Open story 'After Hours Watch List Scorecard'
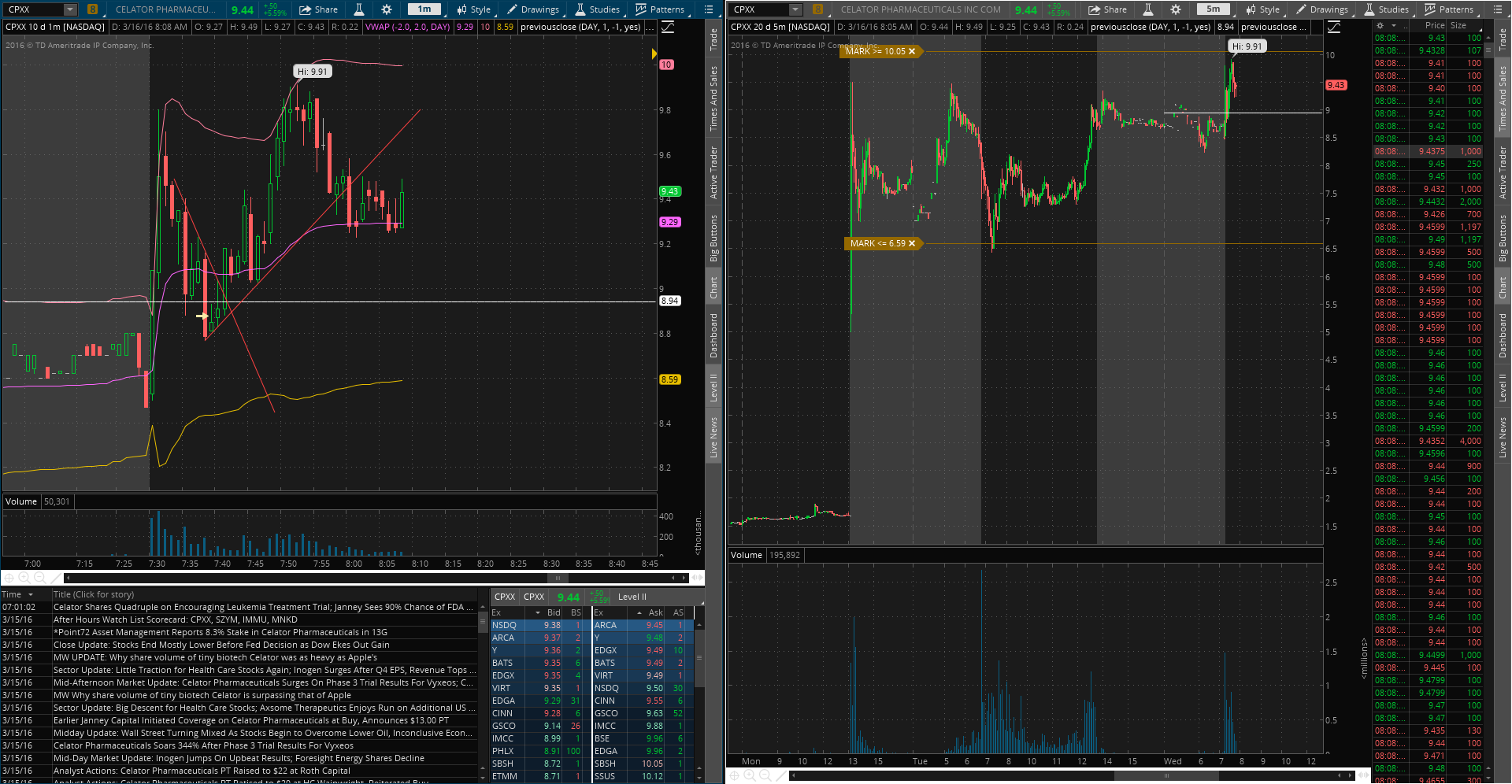The image size is (1512, 784). pyautogui.click(x=176, y=619)
